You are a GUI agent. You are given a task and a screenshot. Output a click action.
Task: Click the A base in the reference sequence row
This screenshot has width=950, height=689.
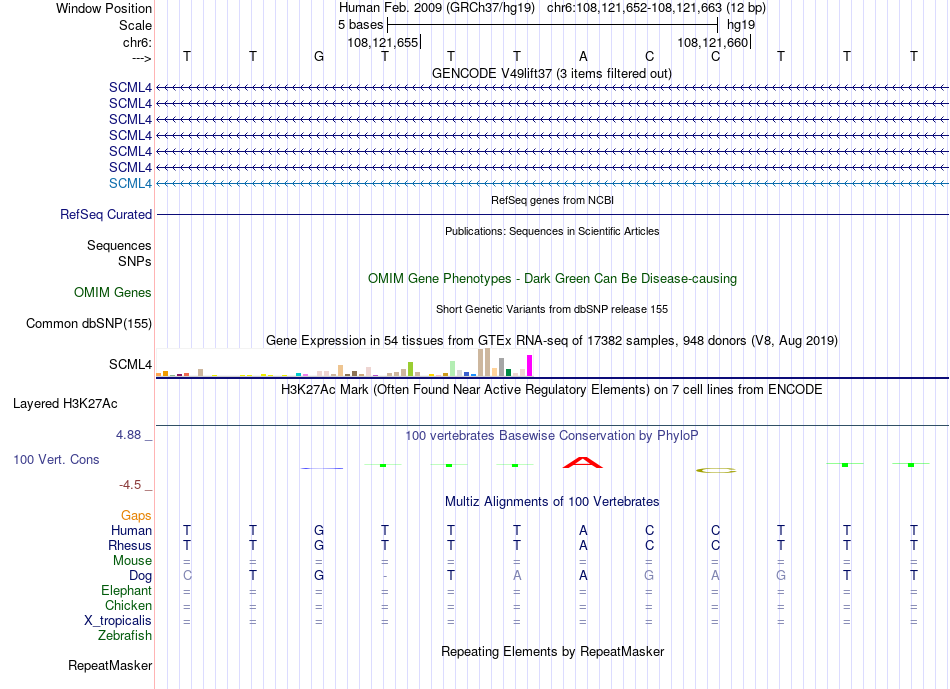coord(583,56)
